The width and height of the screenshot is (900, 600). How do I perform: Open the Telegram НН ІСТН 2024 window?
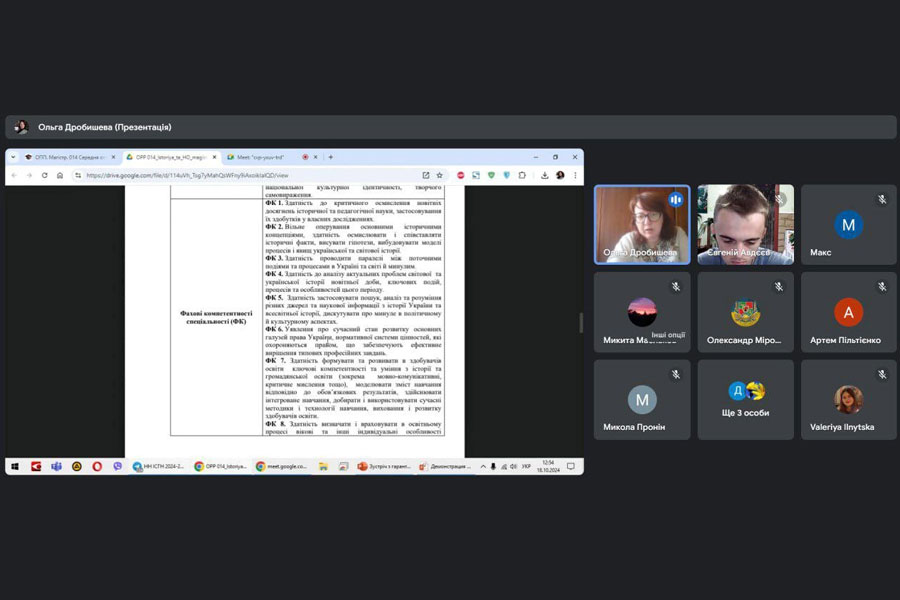159,466
